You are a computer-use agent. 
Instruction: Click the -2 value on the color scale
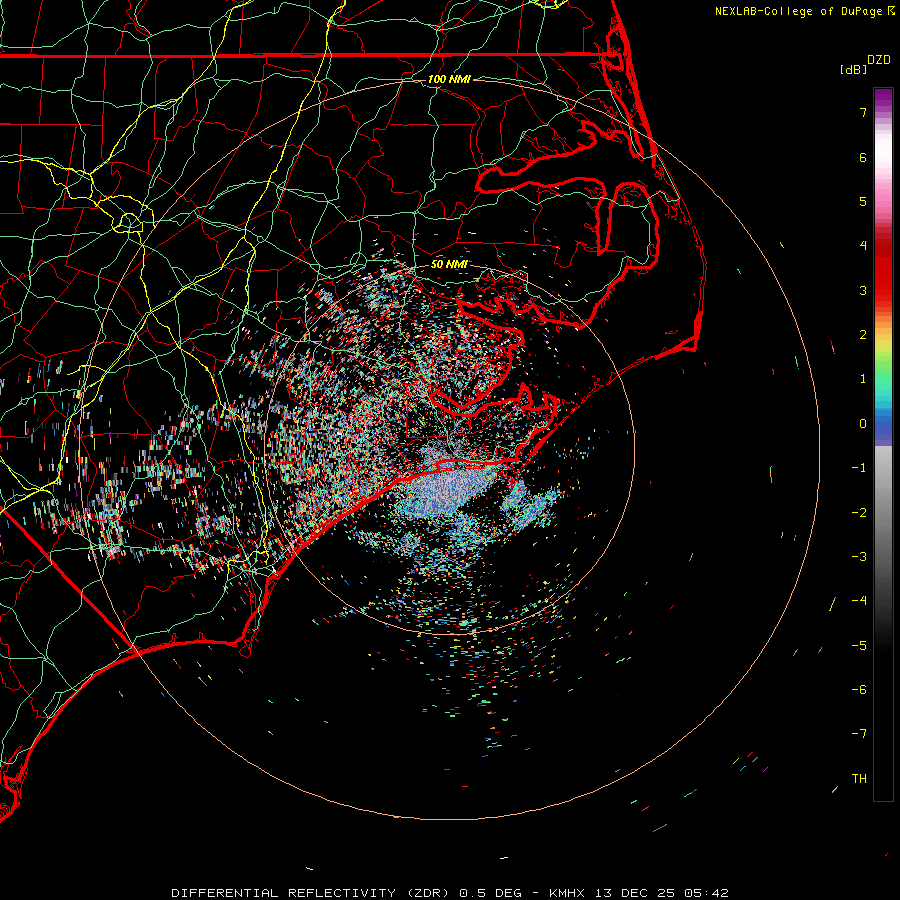(x=859, y=513)
